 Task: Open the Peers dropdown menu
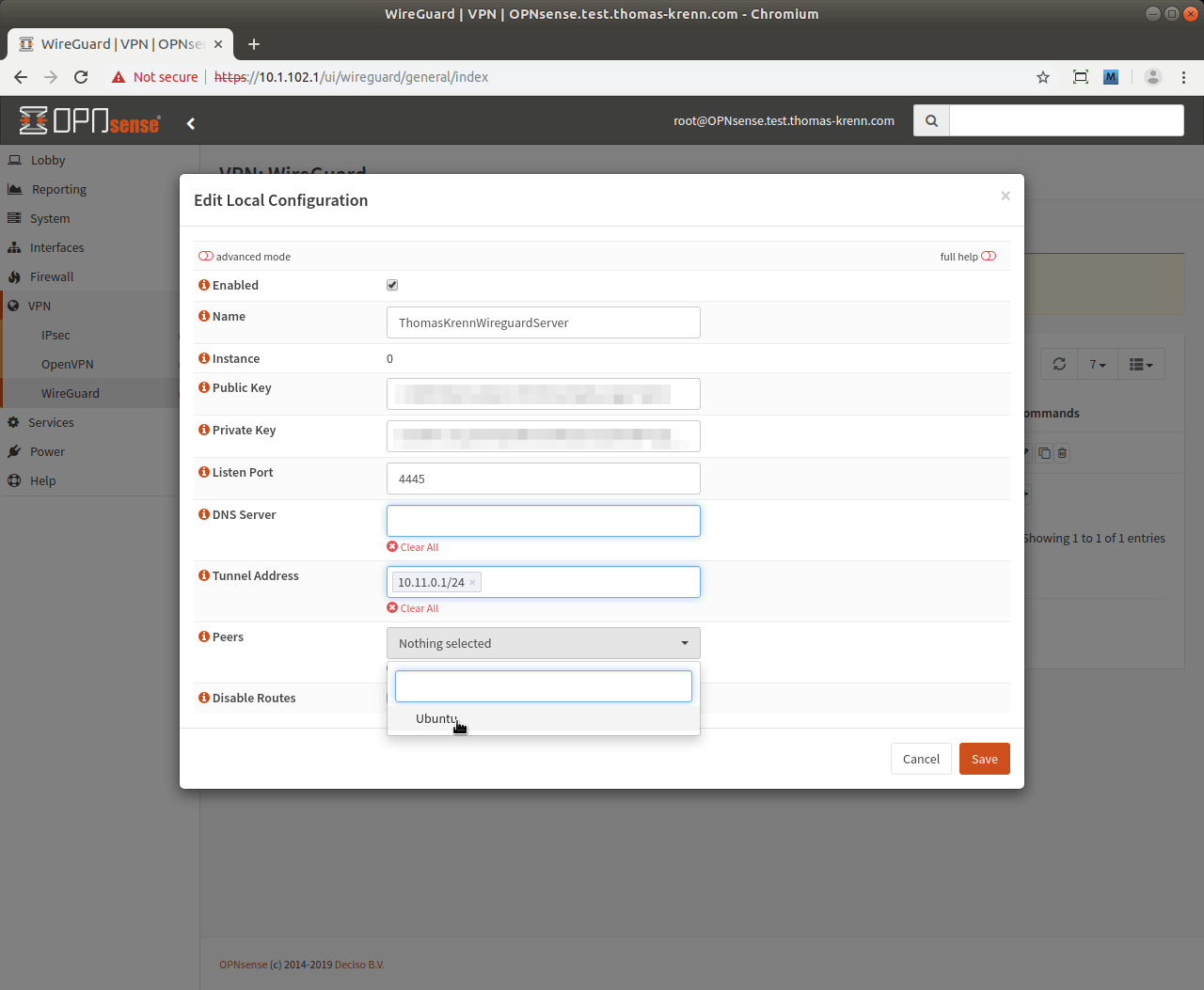click(x=543, y=643)
